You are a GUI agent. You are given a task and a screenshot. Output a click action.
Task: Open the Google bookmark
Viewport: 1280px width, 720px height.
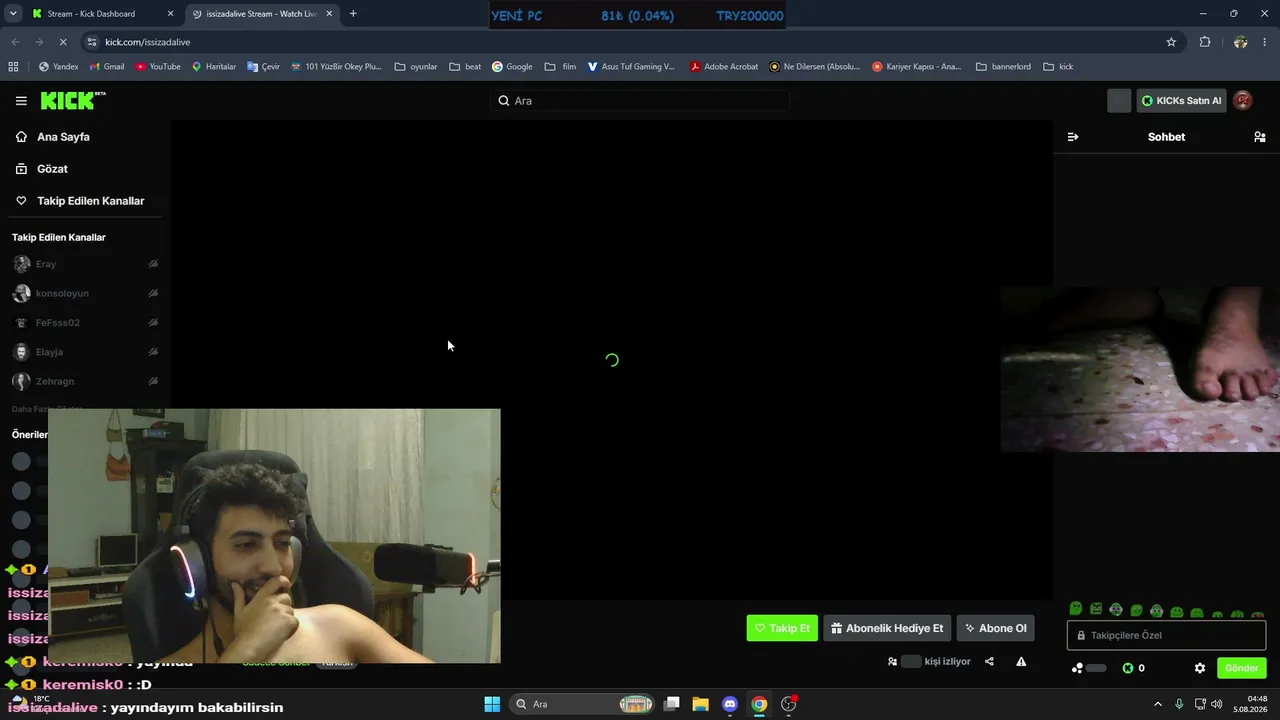point(512,67)
